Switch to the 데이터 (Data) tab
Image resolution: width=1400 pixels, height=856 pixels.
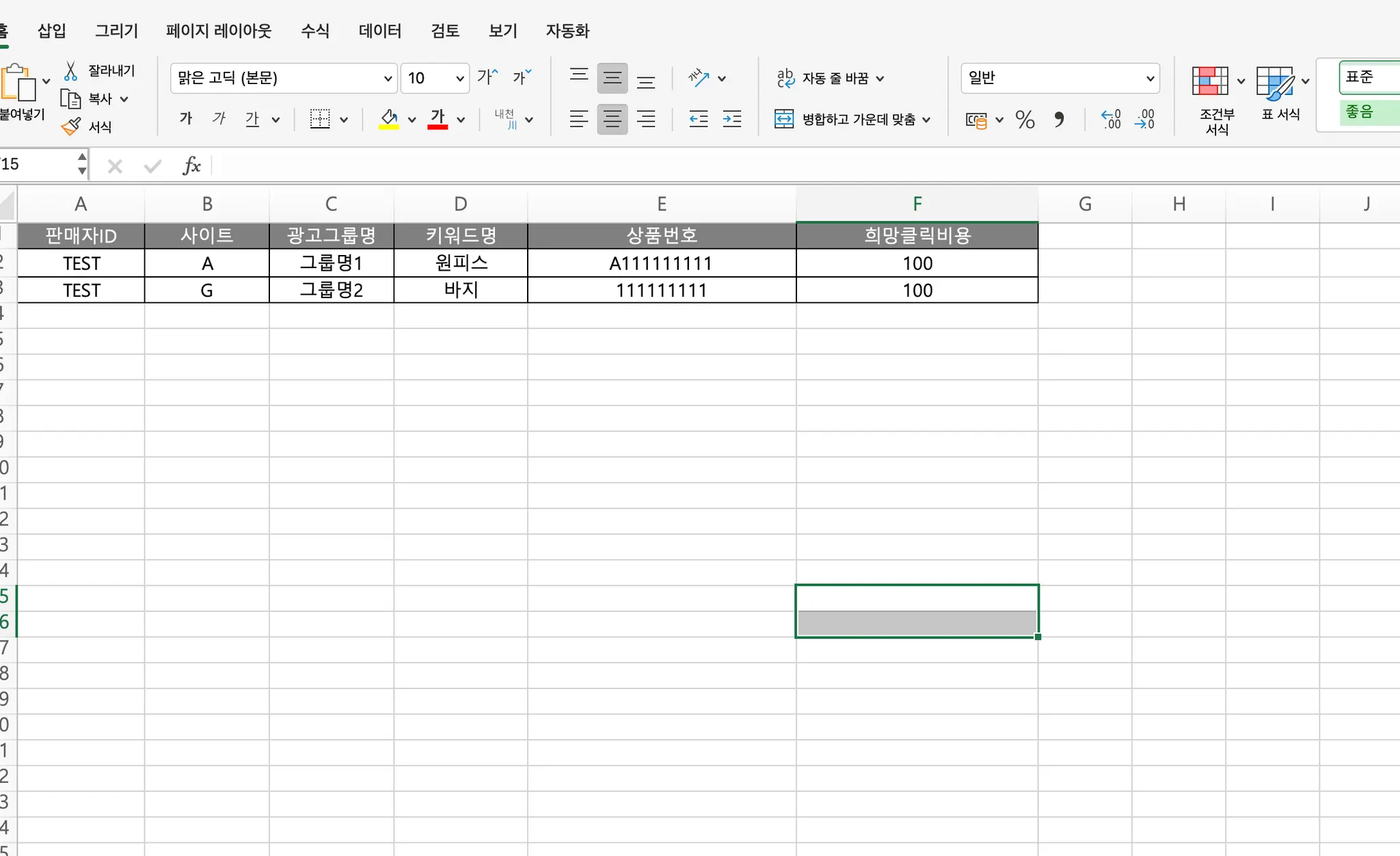pos(380,31)
